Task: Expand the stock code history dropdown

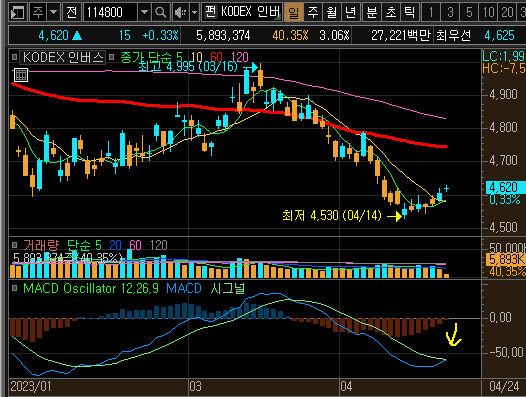Action: click(144, 13)
